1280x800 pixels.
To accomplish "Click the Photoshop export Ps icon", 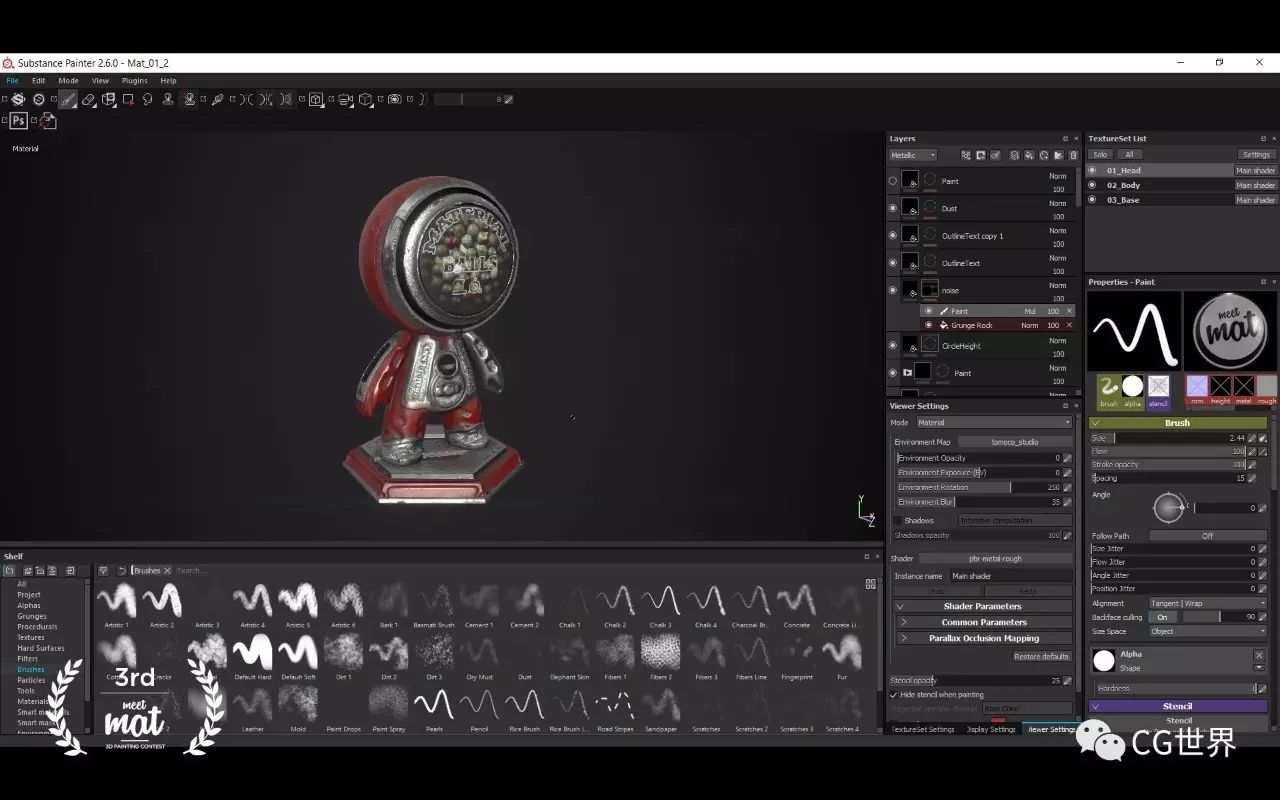I will coord(18,121).
